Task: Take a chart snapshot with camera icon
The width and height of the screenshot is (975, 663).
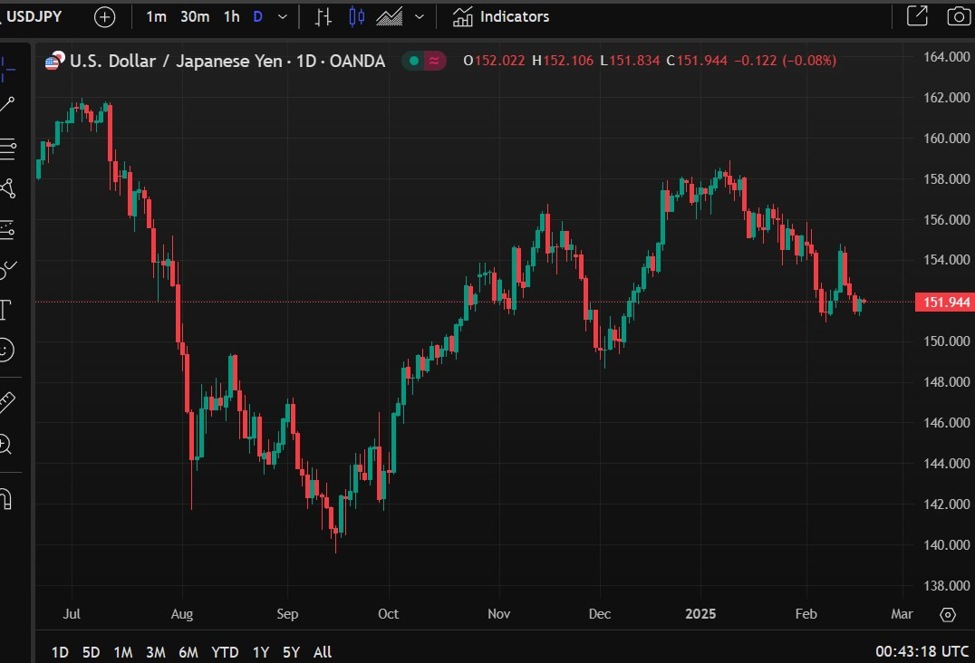Action: [957, 16]
